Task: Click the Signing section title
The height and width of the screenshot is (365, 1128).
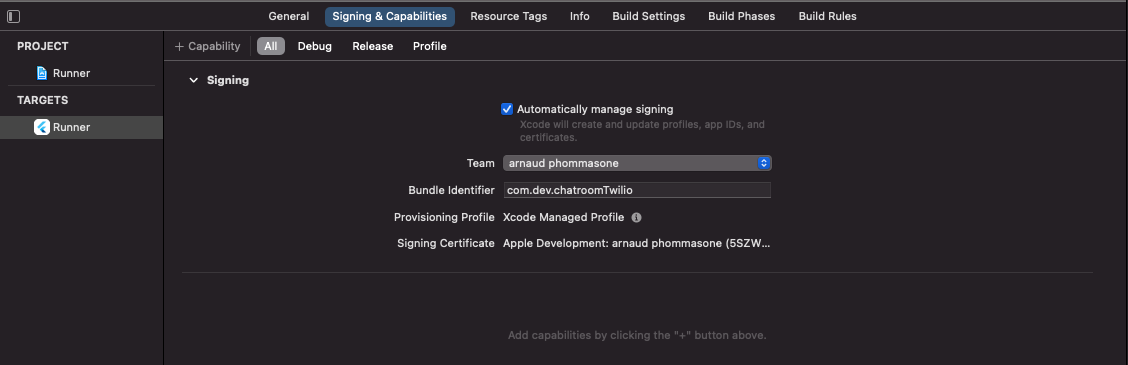Action: tap(228, 80)
